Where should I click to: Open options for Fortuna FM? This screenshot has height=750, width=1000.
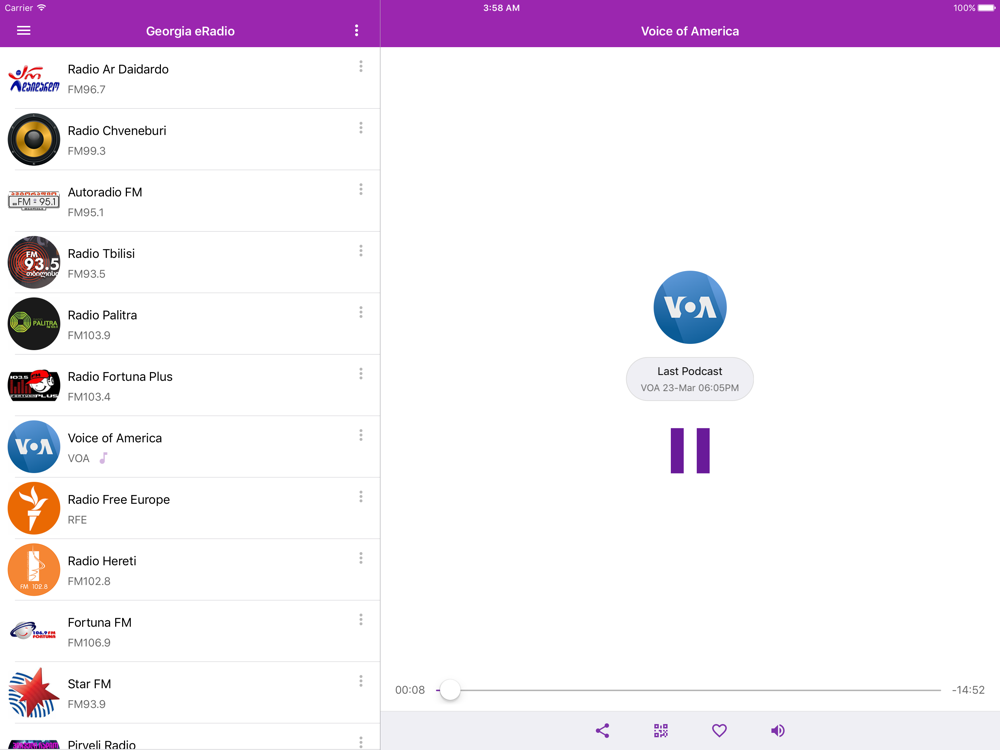point(361,620)
